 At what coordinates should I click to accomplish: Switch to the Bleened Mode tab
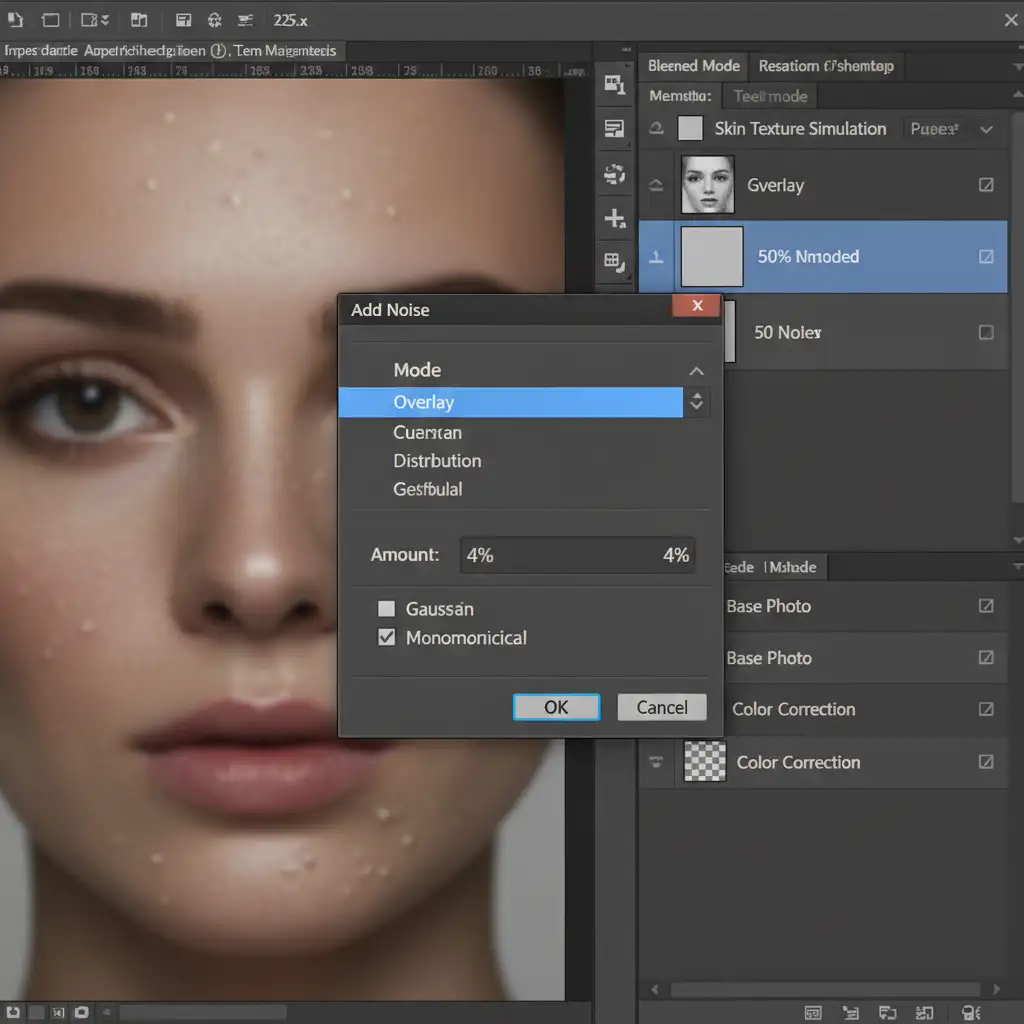(693, 66)
